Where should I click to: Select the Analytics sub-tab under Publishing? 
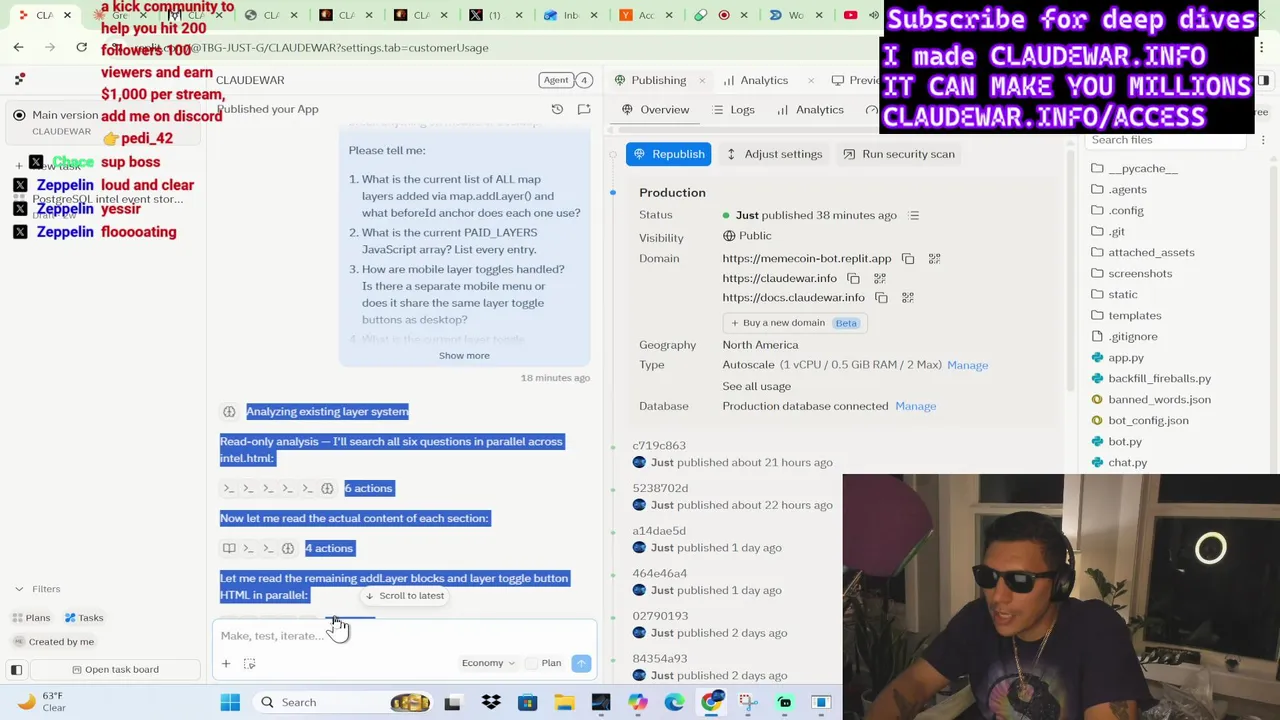pyautogui.click(x=810, y=110)
